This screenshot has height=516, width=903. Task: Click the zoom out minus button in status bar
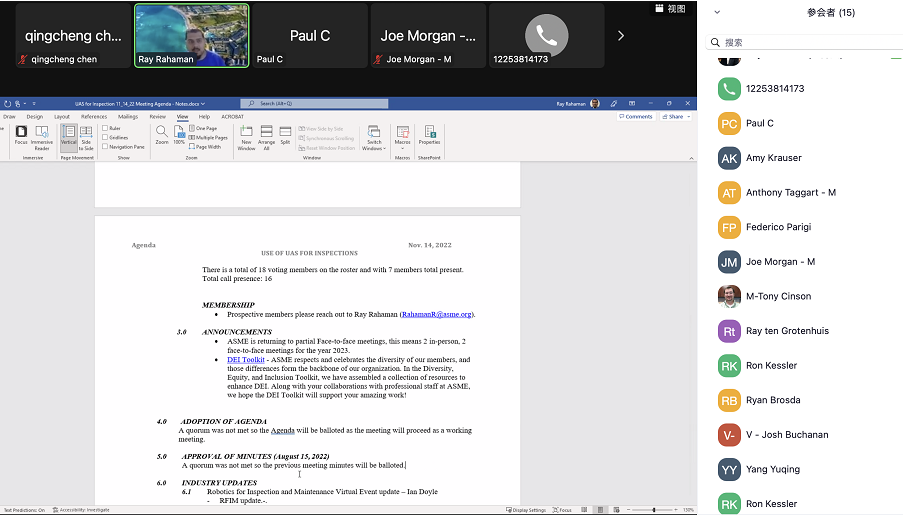(627, 510)
